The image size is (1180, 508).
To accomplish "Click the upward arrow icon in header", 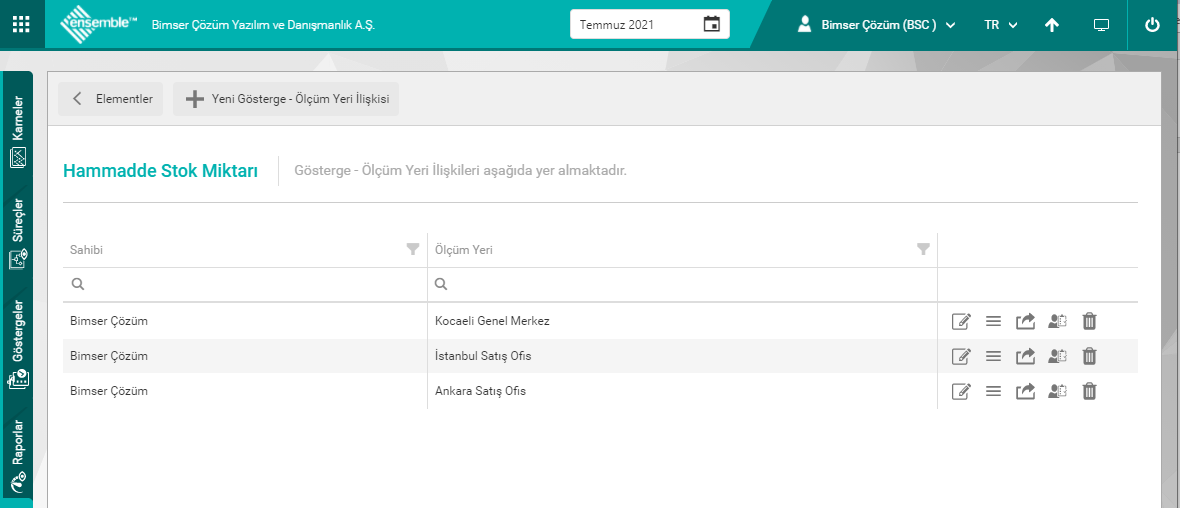I will point(1052,25).
